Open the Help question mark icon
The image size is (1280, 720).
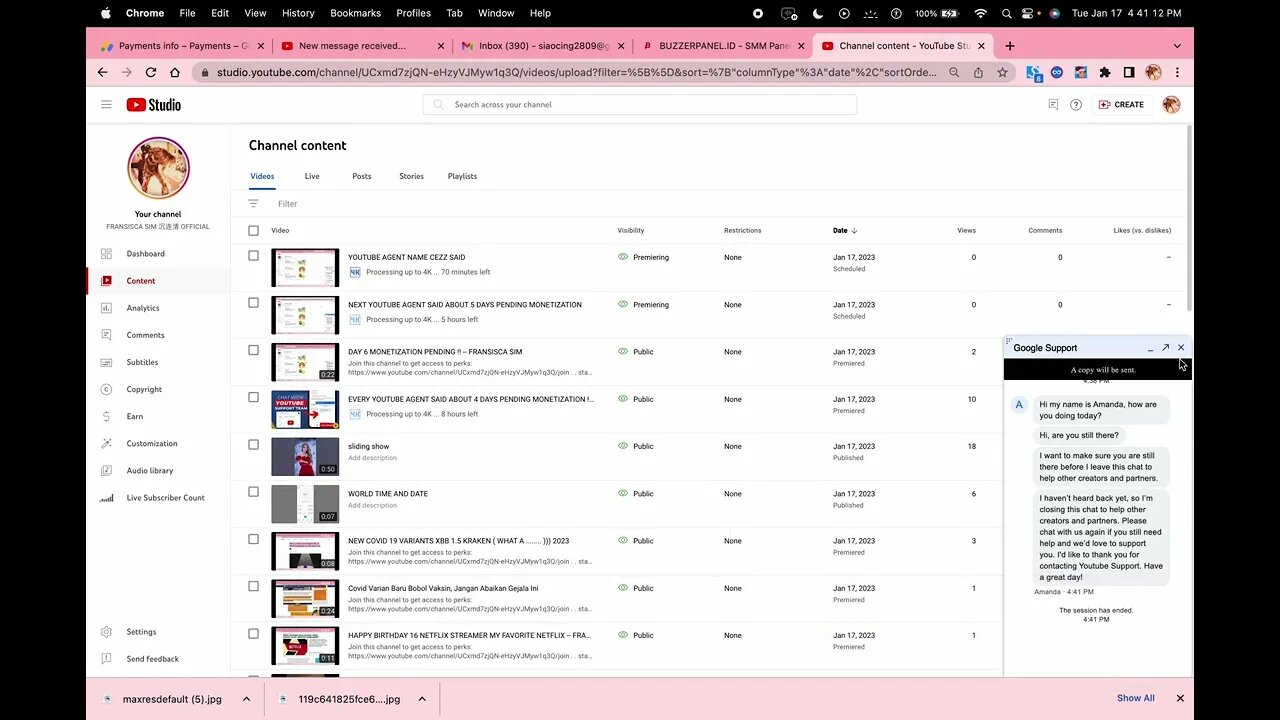(1076, 104)
